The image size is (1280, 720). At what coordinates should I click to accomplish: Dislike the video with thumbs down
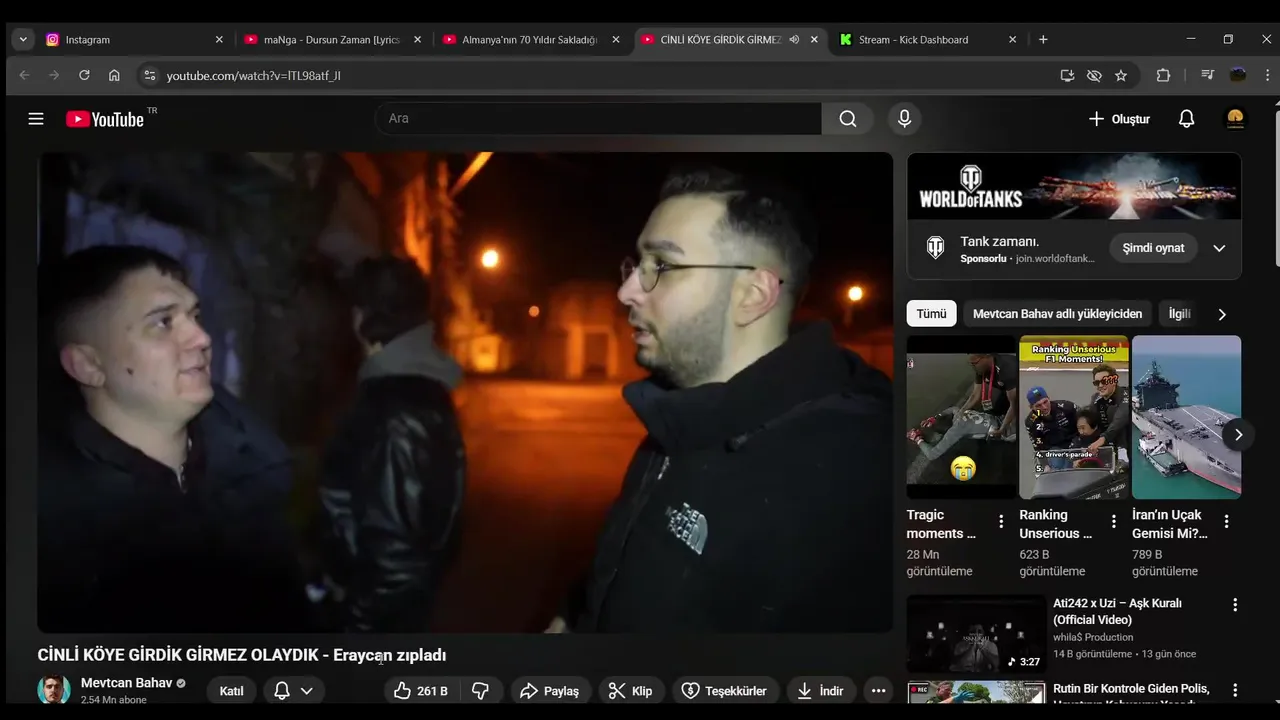(481, 691)
